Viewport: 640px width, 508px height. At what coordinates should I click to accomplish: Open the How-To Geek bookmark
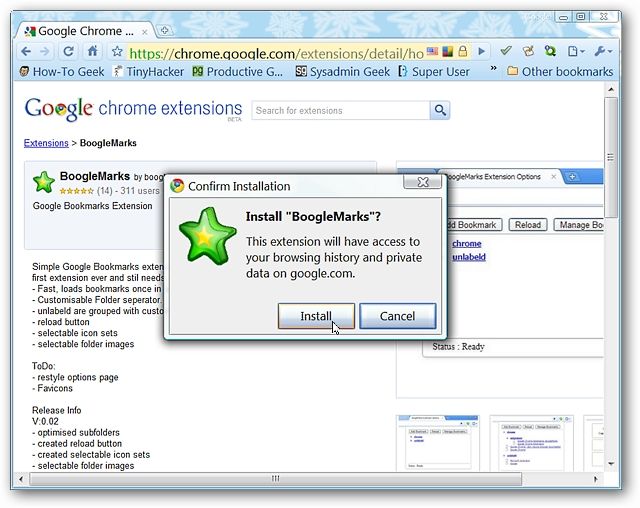(62, 72)
